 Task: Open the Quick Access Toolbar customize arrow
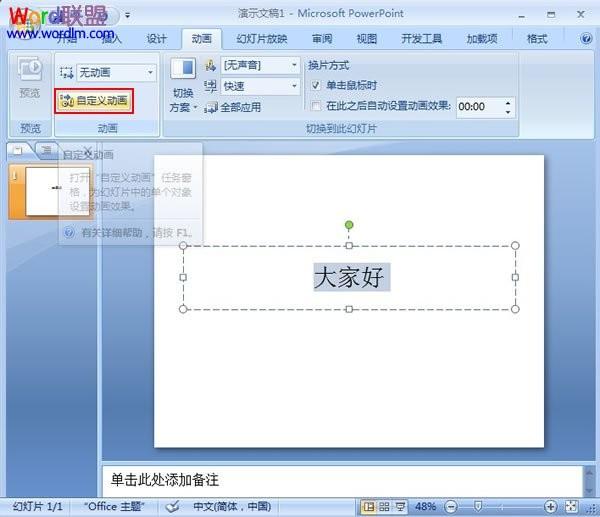(127, 16)
